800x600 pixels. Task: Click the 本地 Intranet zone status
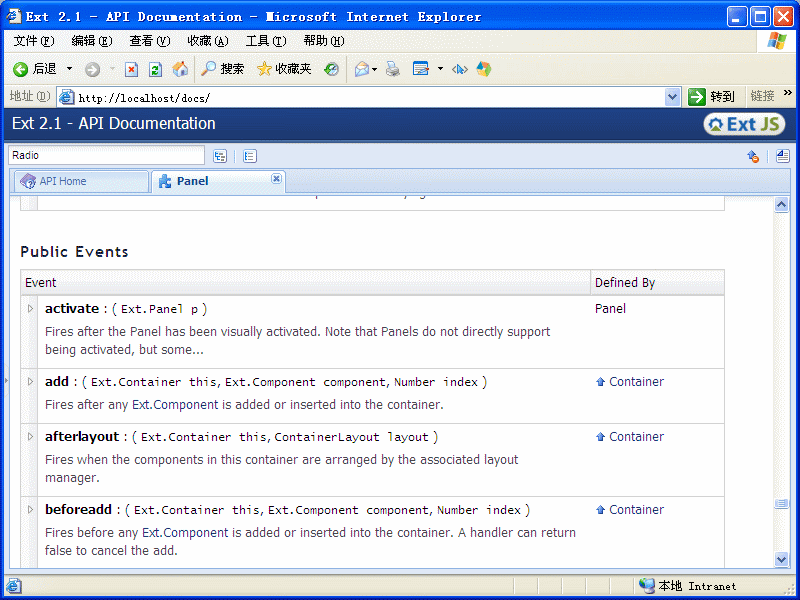pos(687,586)
